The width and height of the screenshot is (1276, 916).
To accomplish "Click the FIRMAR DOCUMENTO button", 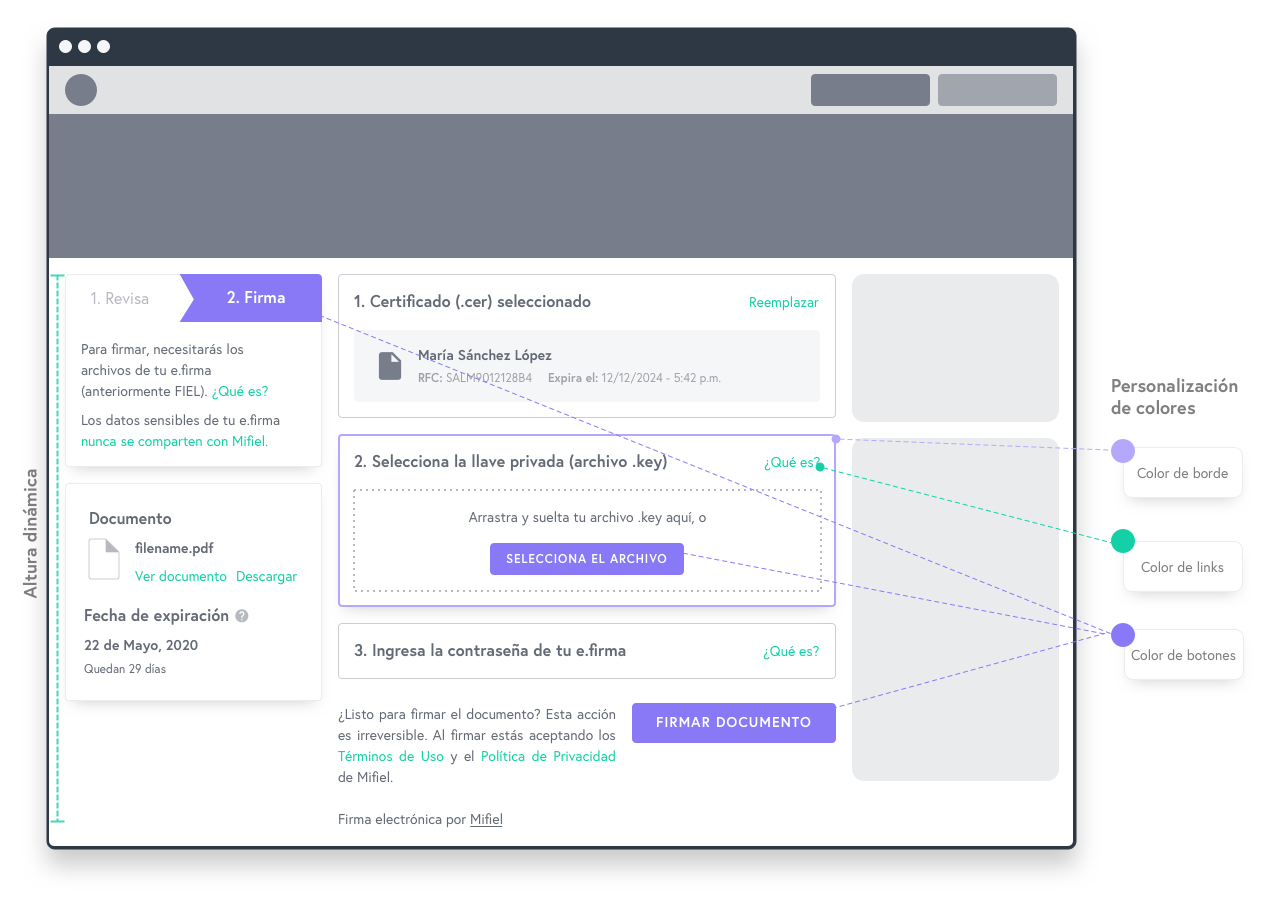I will (x=733, y=722).
